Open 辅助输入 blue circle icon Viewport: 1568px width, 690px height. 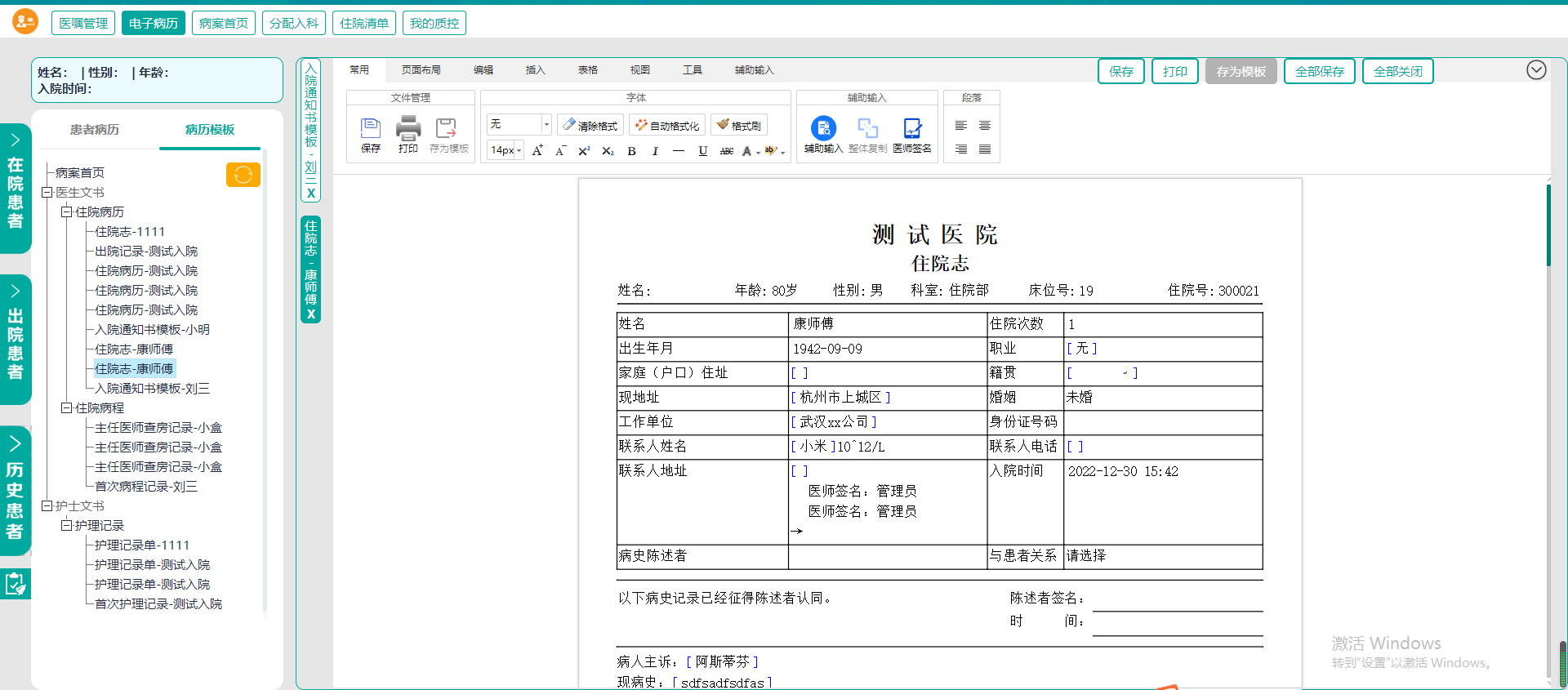point(823,128)
